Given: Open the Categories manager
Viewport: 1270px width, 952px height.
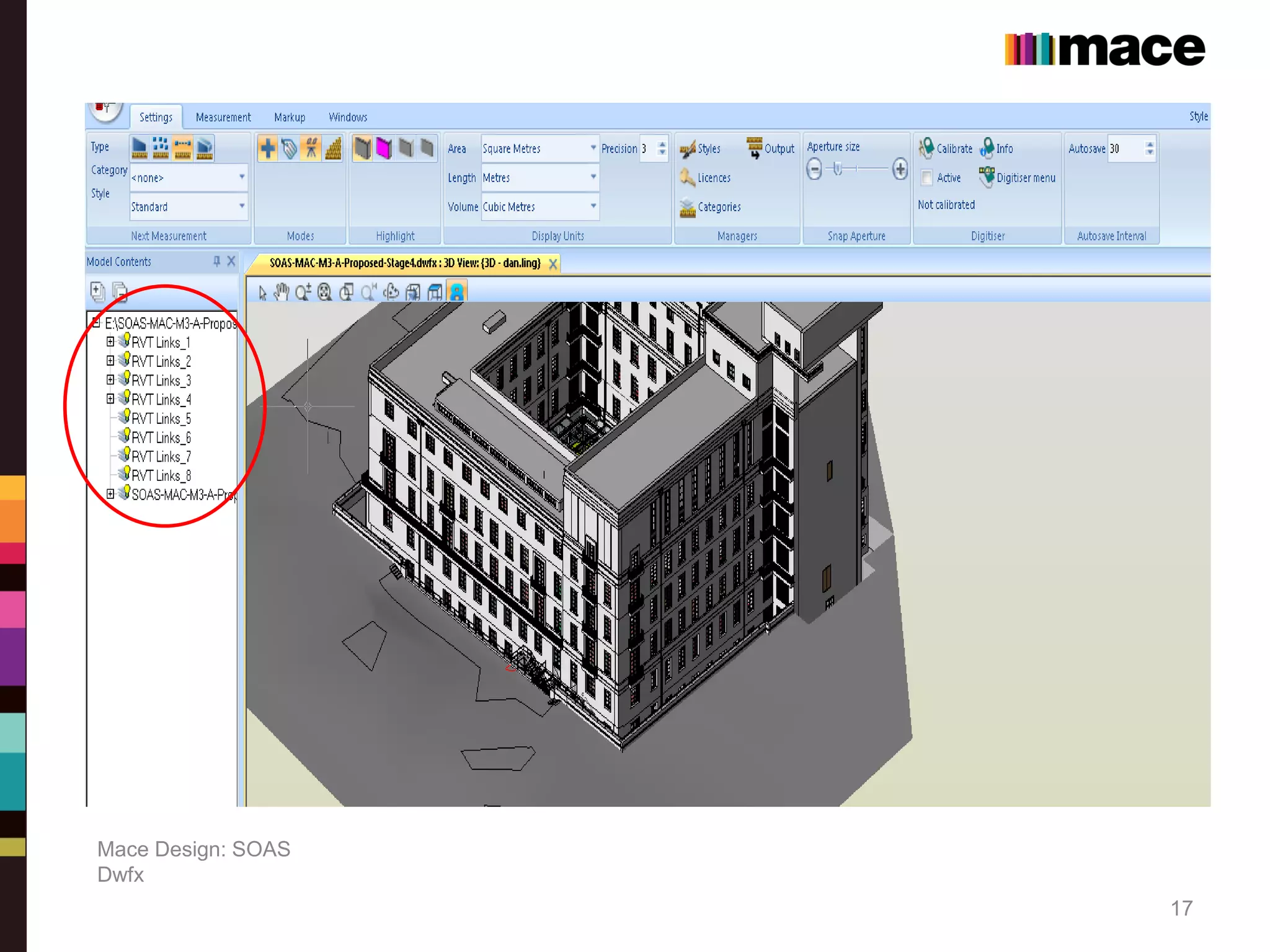Looking at the screenshot, I should tap(710, 207).
